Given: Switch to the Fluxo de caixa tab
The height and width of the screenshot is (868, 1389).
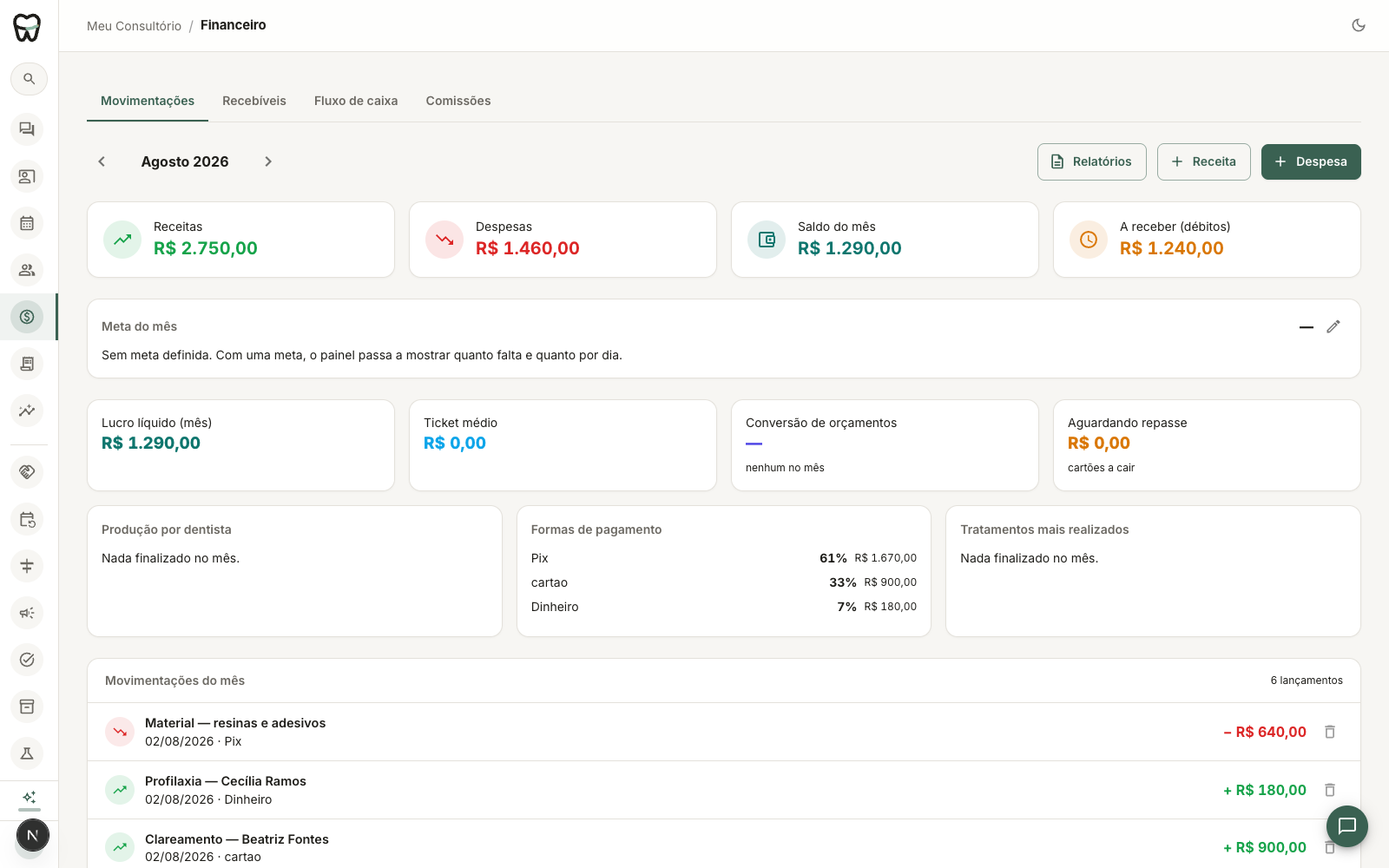Looking at the screenshot, I should tap(356, 101).
